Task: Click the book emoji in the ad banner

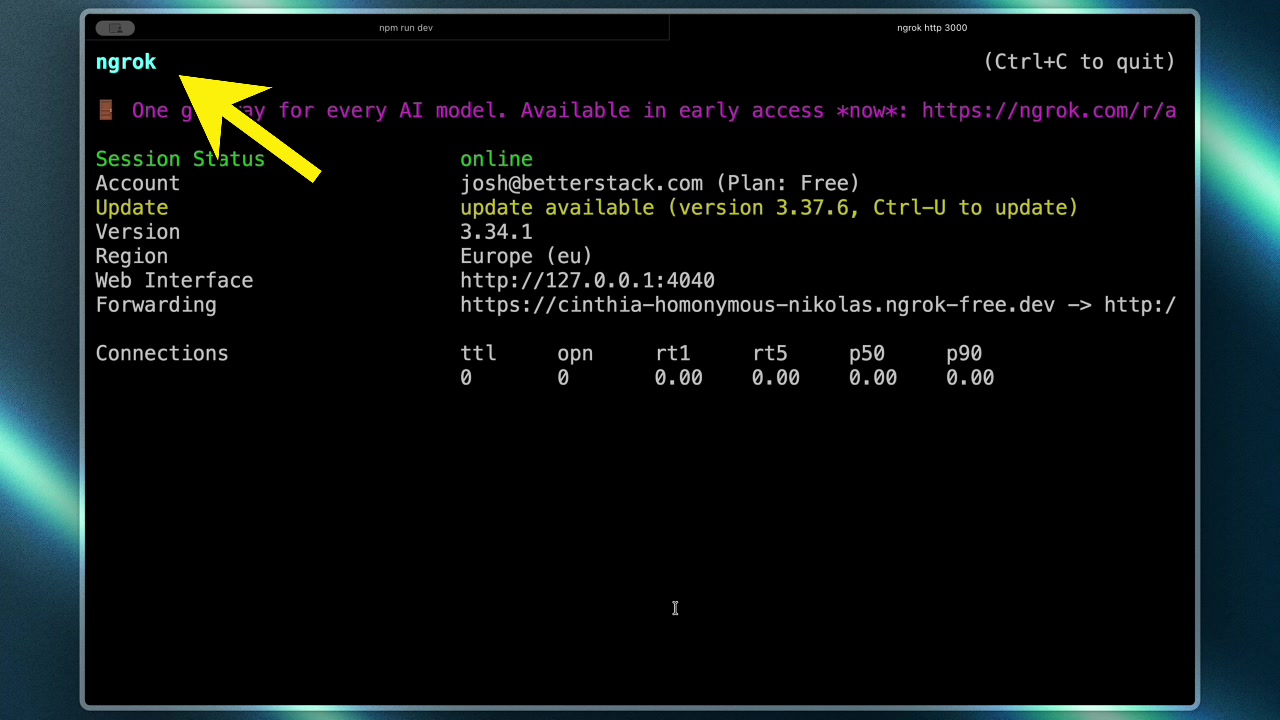Action: point(104,110)
